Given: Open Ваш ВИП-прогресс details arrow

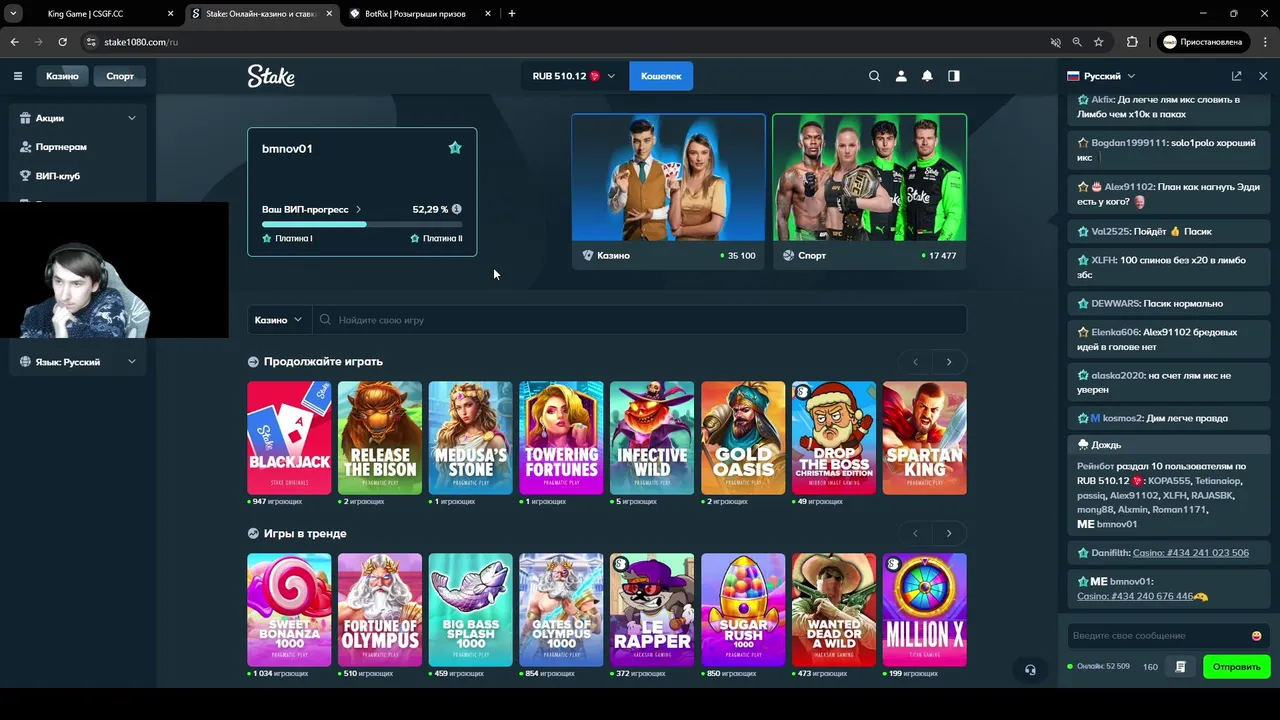Looking at the screenshot, I should [359, 210].
